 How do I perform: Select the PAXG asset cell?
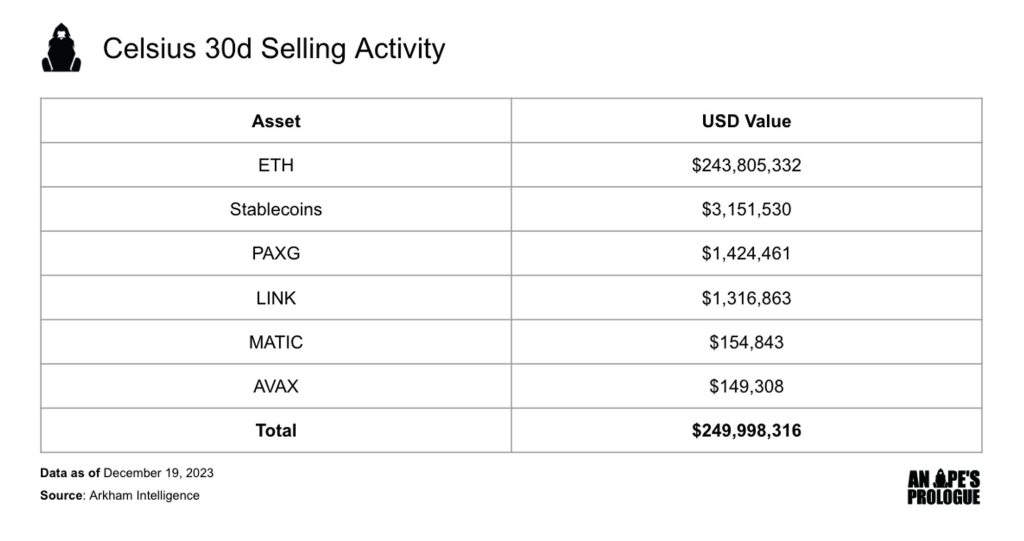[276, 254]
